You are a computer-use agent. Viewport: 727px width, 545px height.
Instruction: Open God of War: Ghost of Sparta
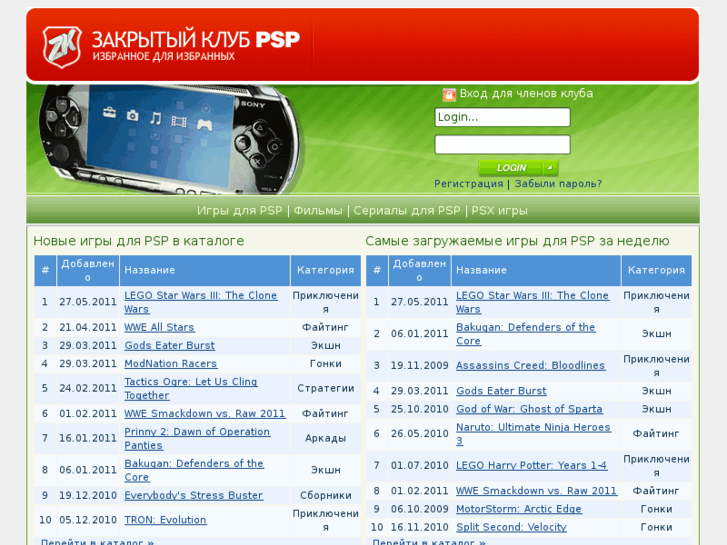pyautogui.click(x=529, y=409)
